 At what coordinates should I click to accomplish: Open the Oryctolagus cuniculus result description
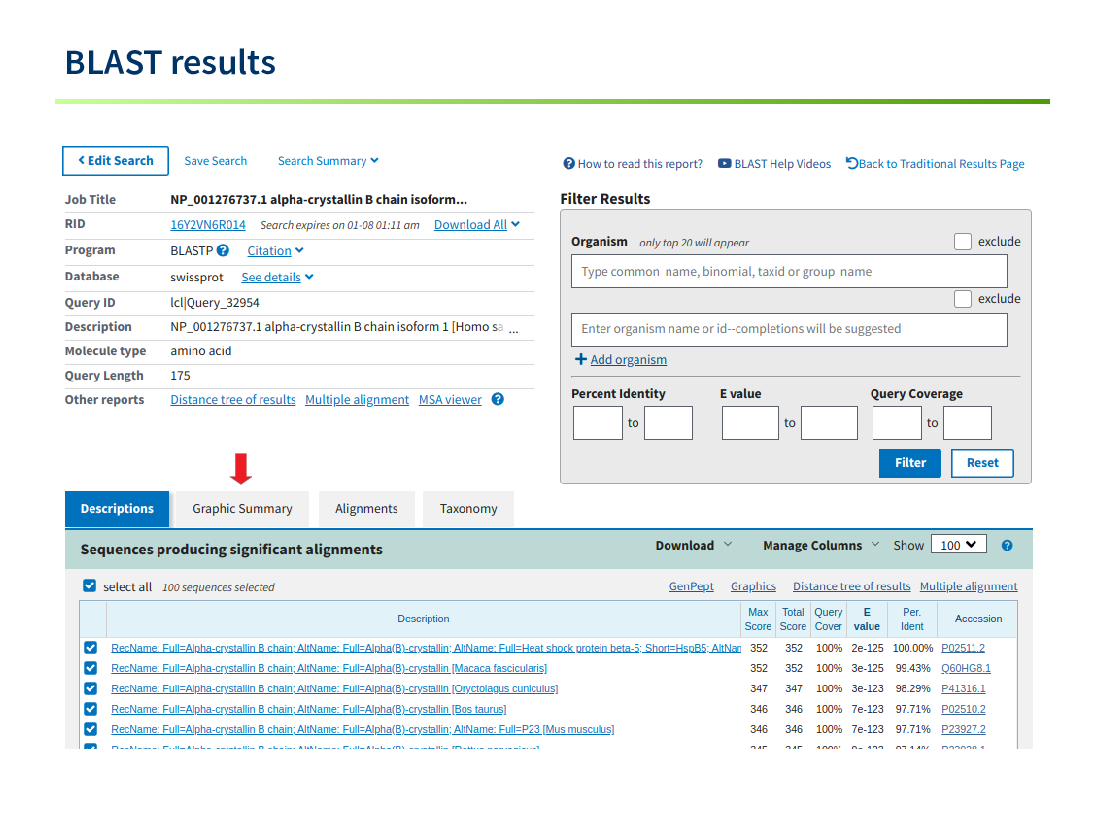point(335,689)
